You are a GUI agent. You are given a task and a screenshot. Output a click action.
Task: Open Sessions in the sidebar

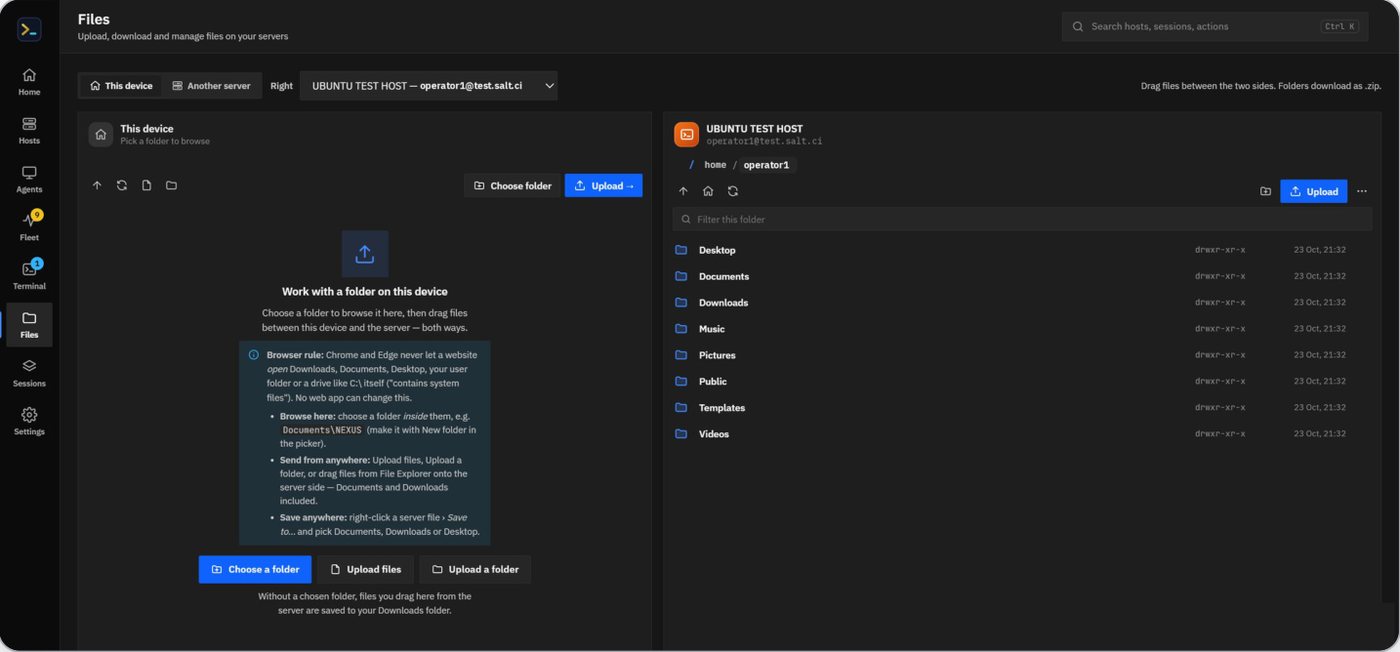click(29, 373)
